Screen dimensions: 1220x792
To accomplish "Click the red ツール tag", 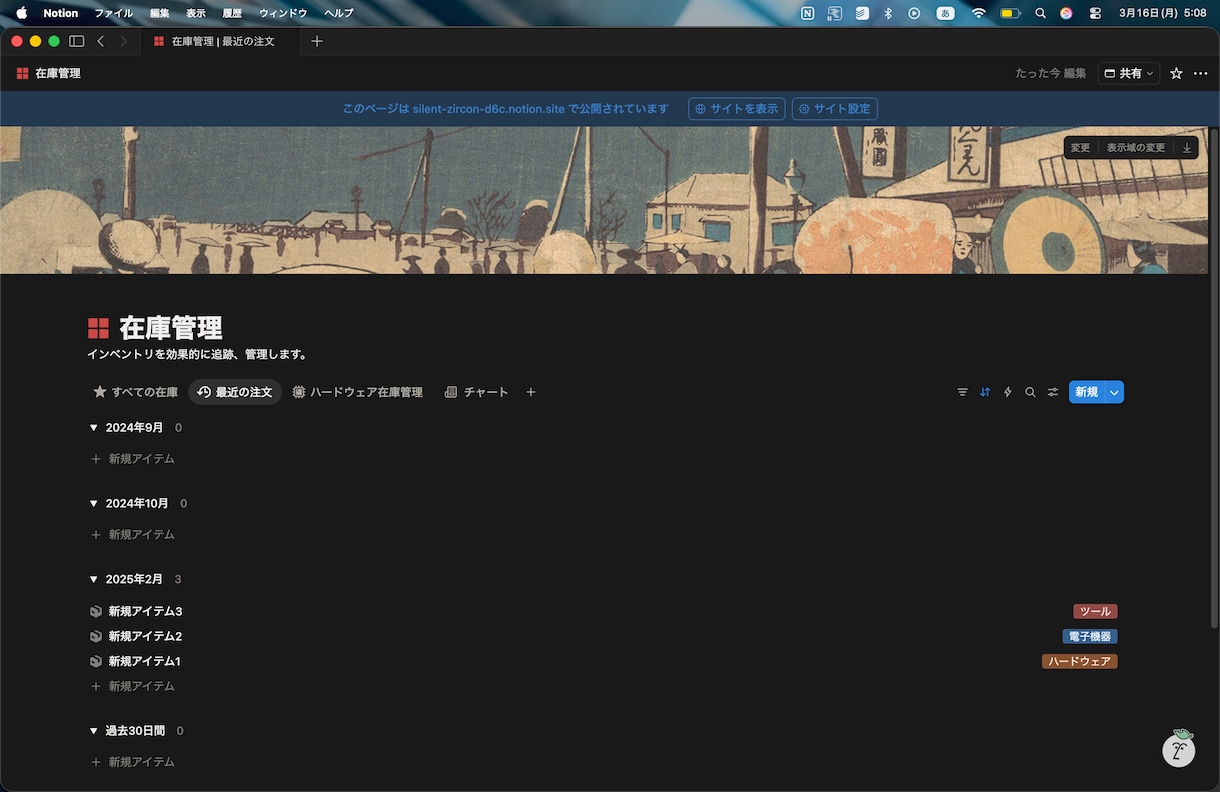I will (x=1095, y=611).
